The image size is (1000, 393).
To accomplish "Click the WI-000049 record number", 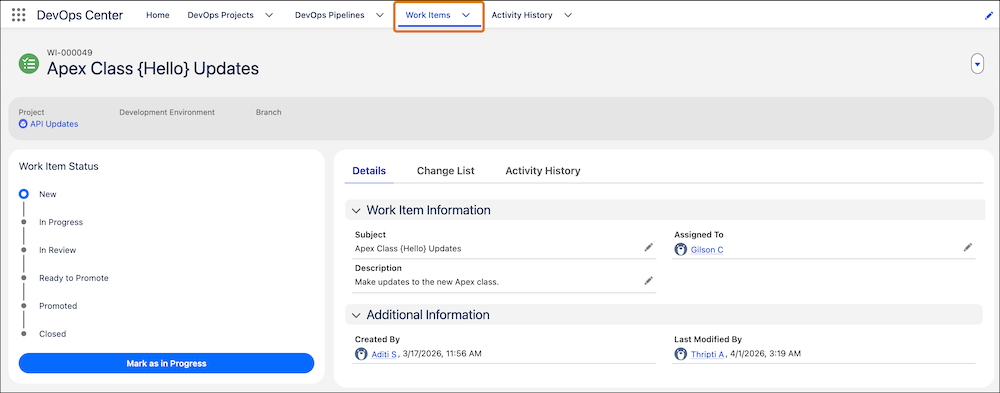I will coord(70,52).
